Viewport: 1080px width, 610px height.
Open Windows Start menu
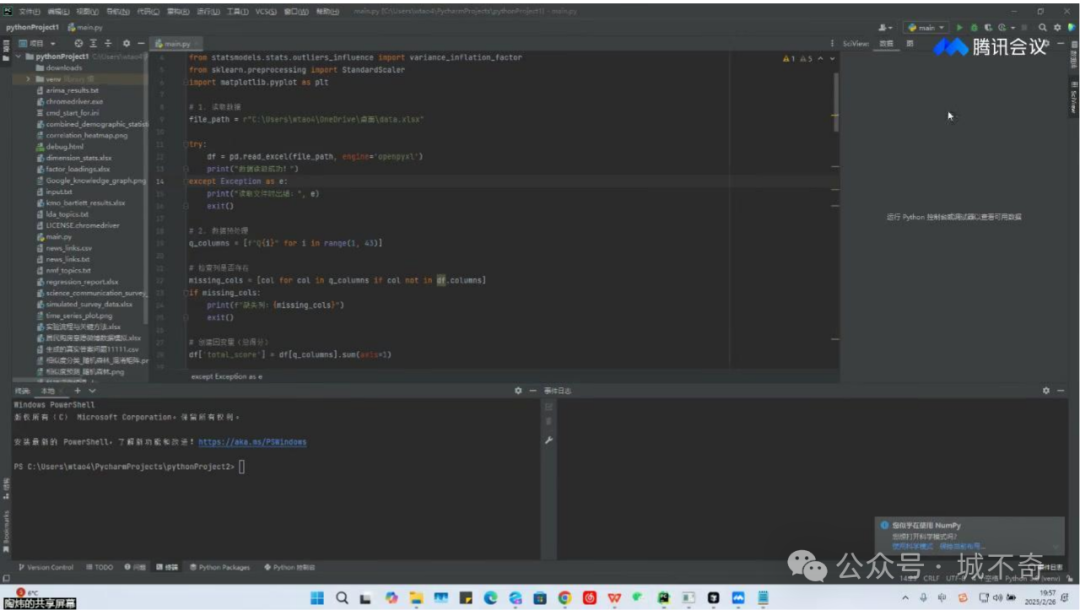coord(317,598)
